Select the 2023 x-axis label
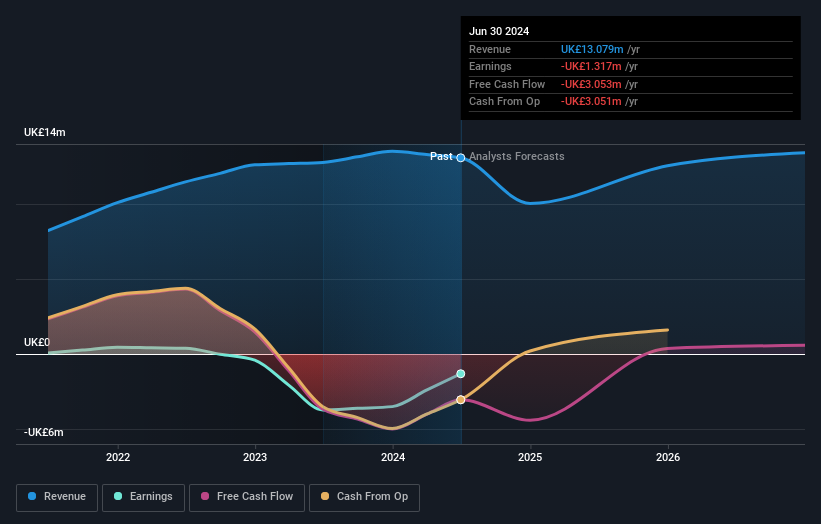 click(x=255, y=457)
